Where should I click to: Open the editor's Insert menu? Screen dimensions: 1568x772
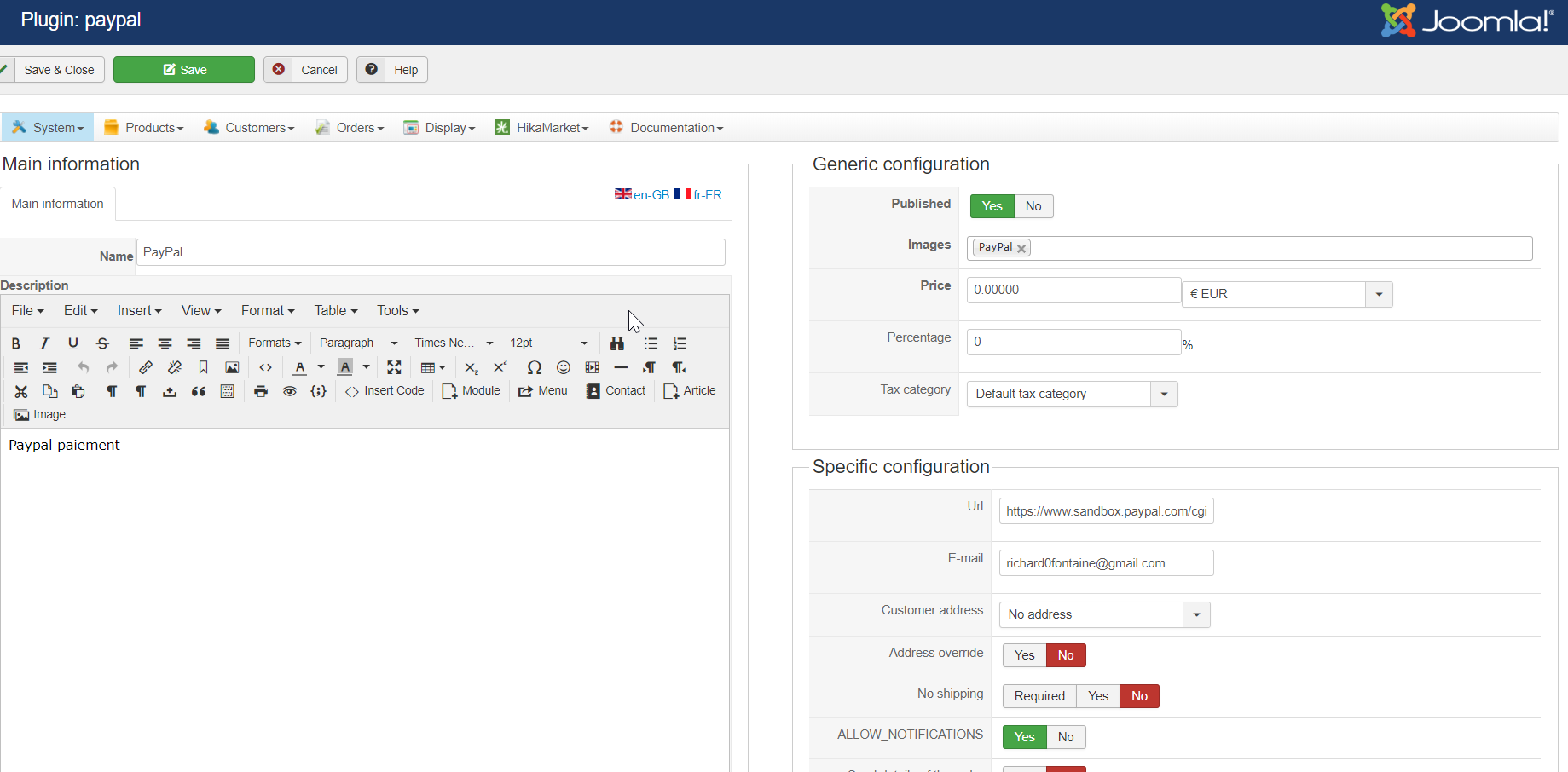tap(140, 311)
